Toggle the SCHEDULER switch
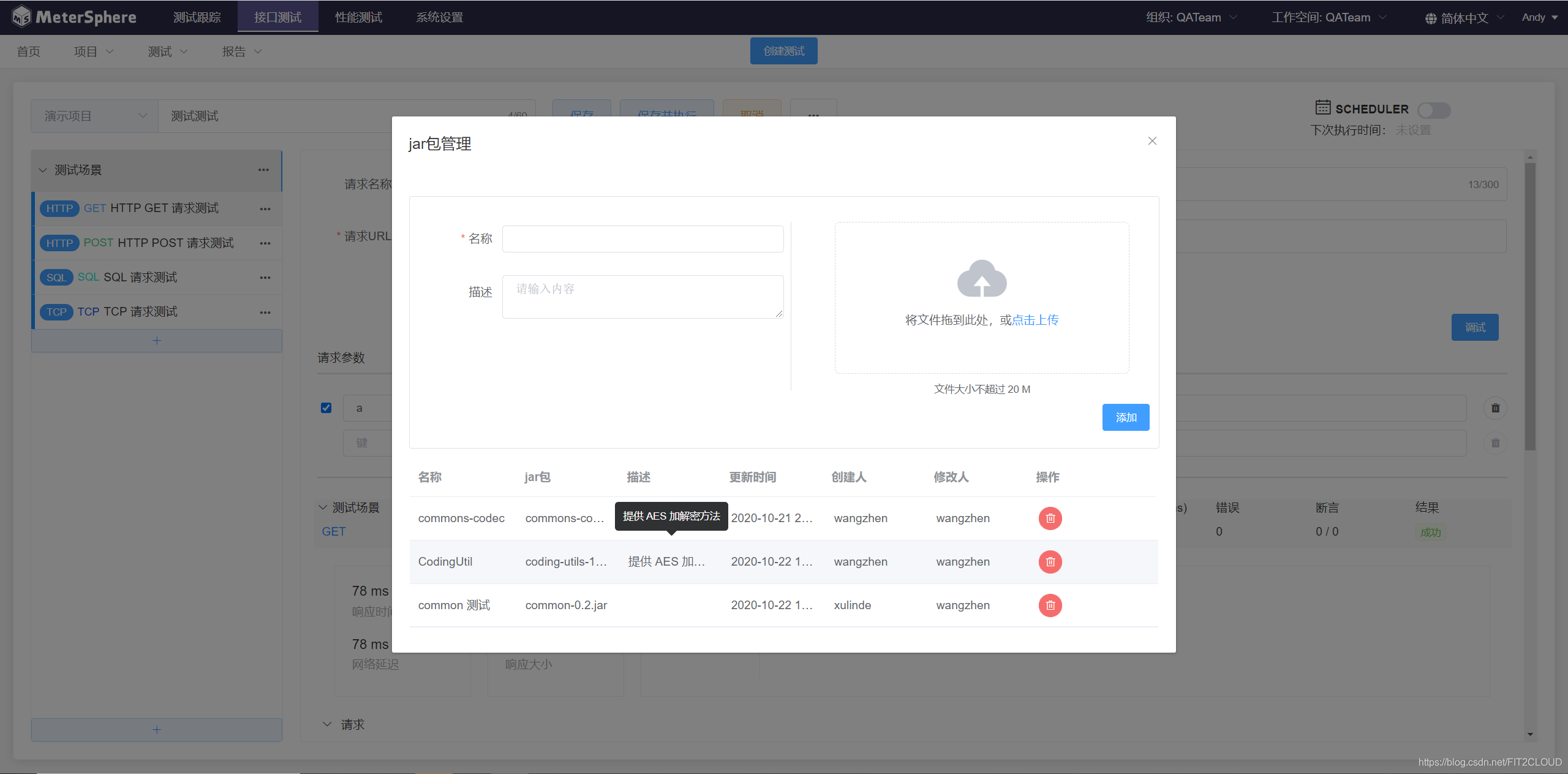Viewport: 1568px width, 774px height. tap(1434, 110)
